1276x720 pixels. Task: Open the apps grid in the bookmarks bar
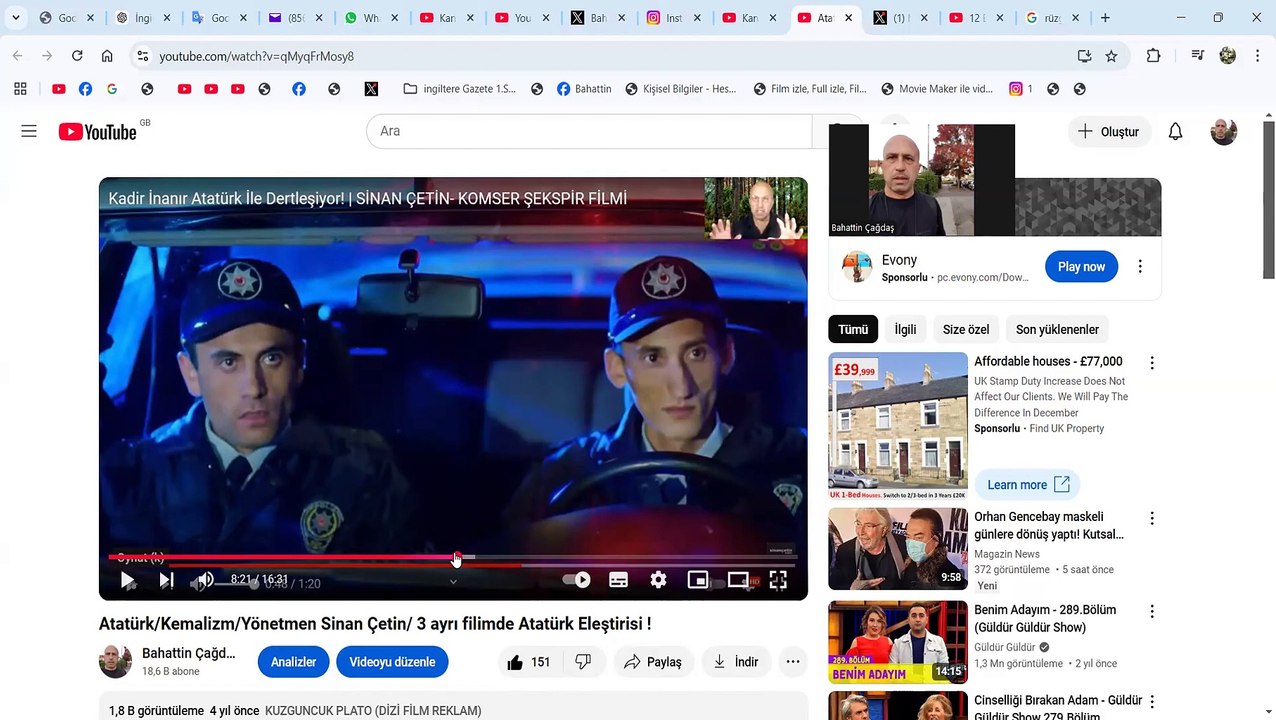pos(20,89)
